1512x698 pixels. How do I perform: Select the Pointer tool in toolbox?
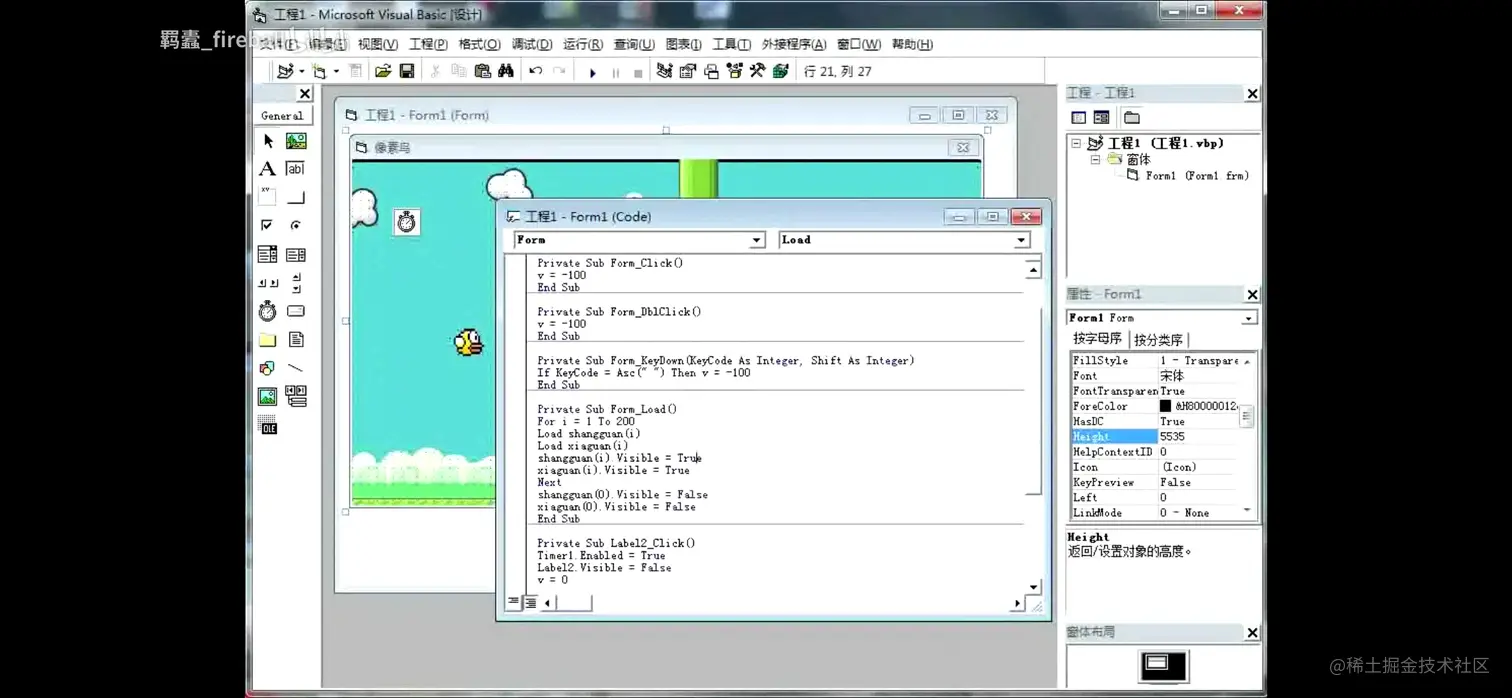click(x=267, y=141)
